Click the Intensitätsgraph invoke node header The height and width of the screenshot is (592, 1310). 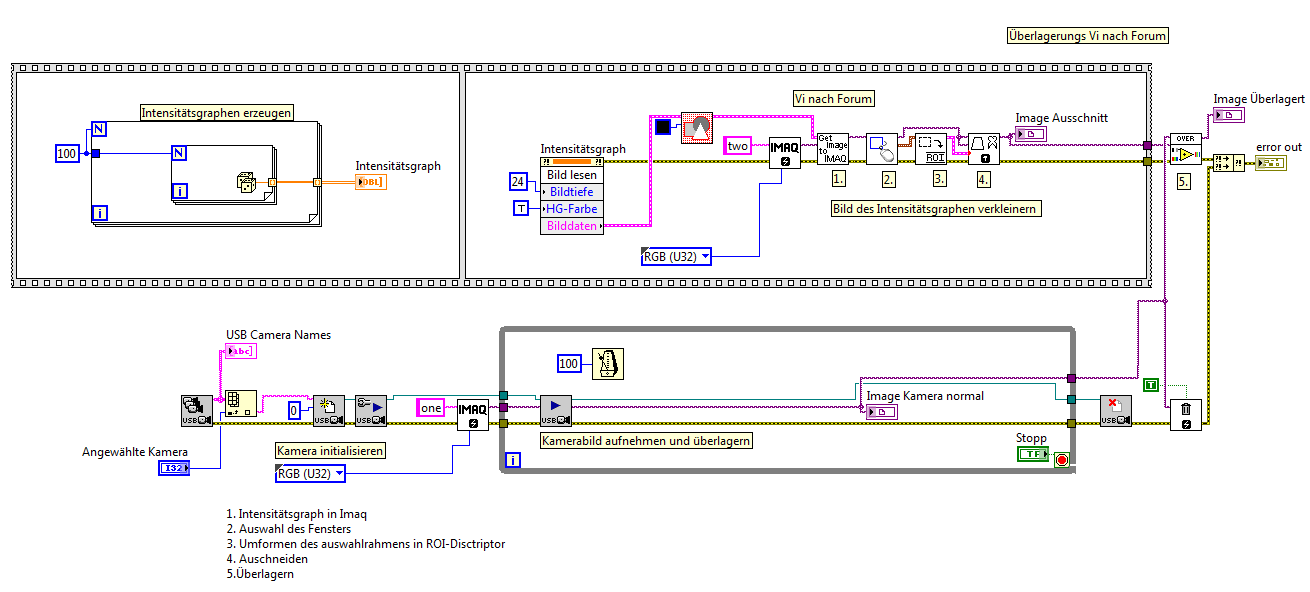point(572,160)
